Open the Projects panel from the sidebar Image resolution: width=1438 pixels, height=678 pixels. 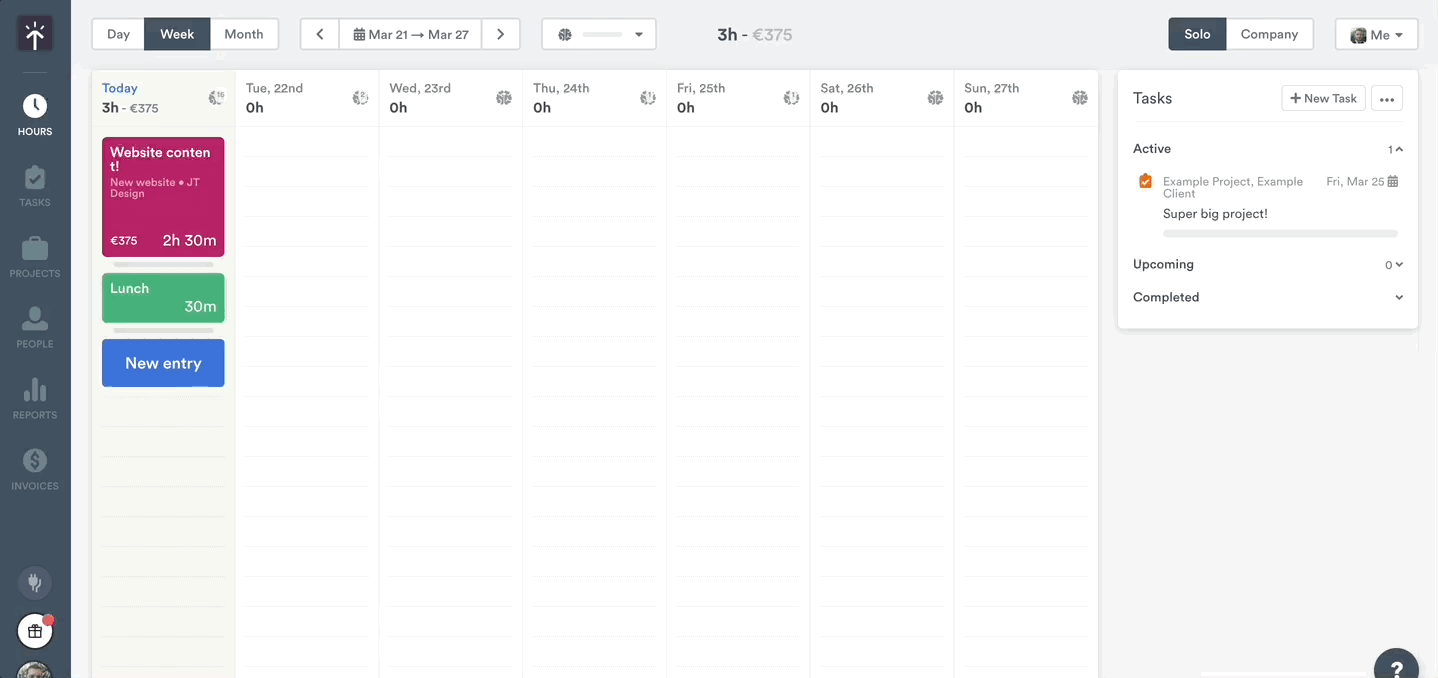click(34, 255)
